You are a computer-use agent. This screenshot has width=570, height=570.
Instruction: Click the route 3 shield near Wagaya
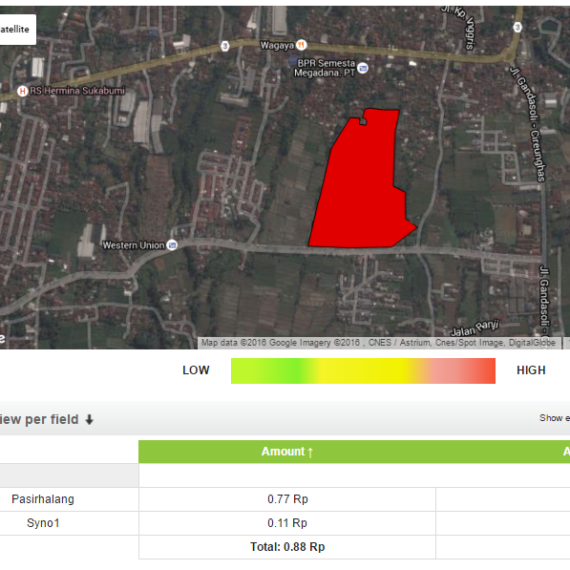point(225,46)
